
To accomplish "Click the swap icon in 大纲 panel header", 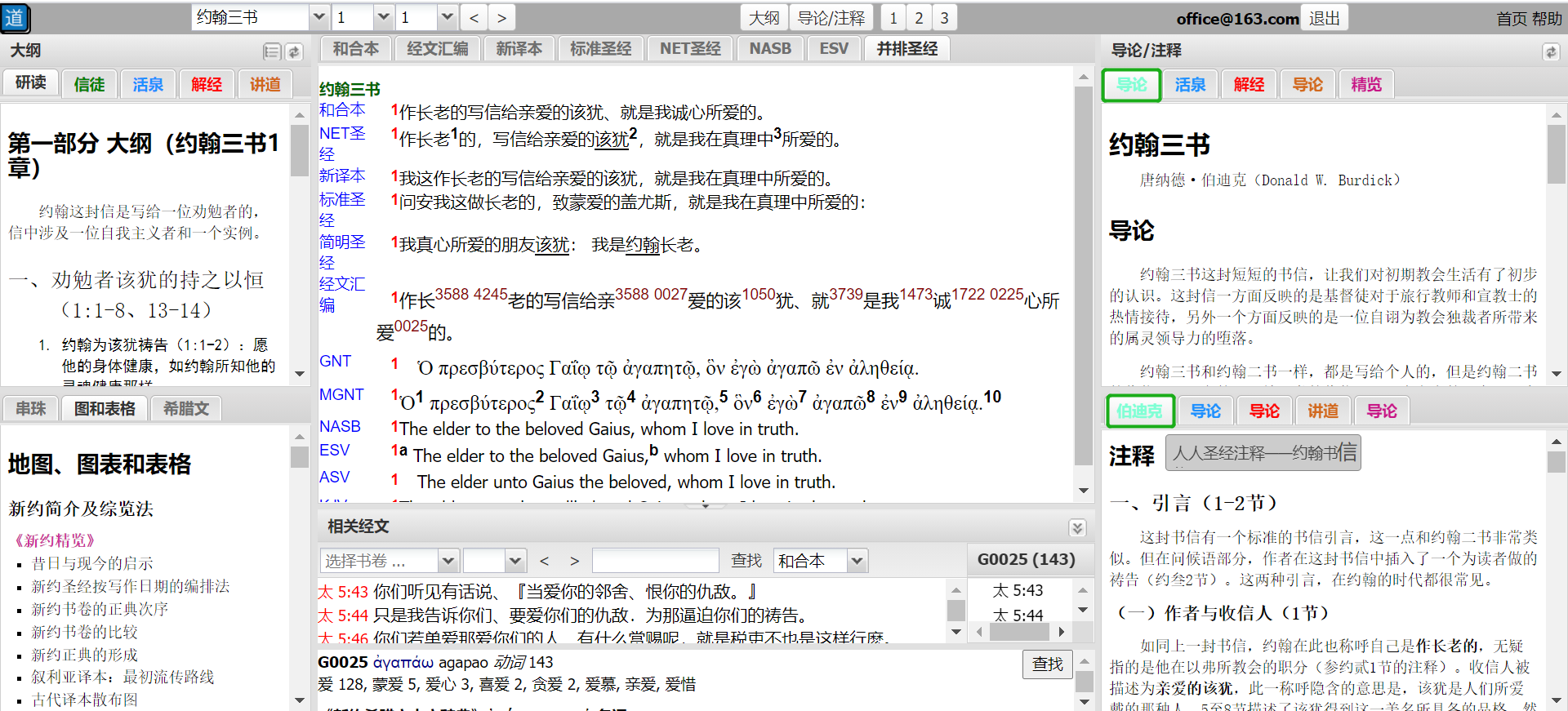I will pos(294,52).
